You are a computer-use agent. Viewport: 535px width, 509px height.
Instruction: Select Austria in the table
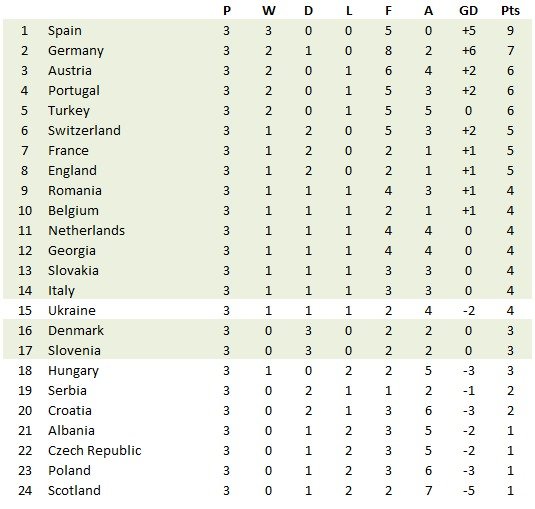click(70, 71)
